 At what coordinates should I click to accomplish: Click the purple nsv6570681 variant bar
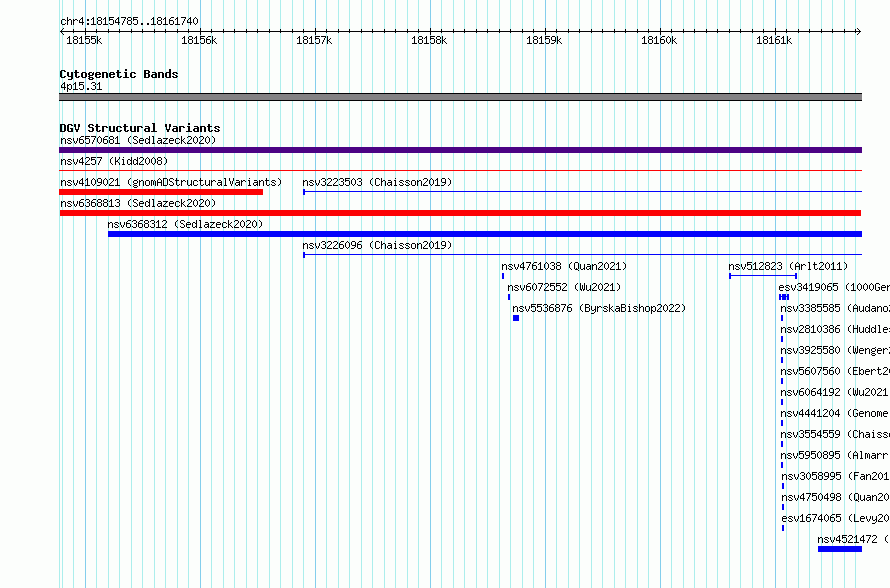[x=460, y=150]
